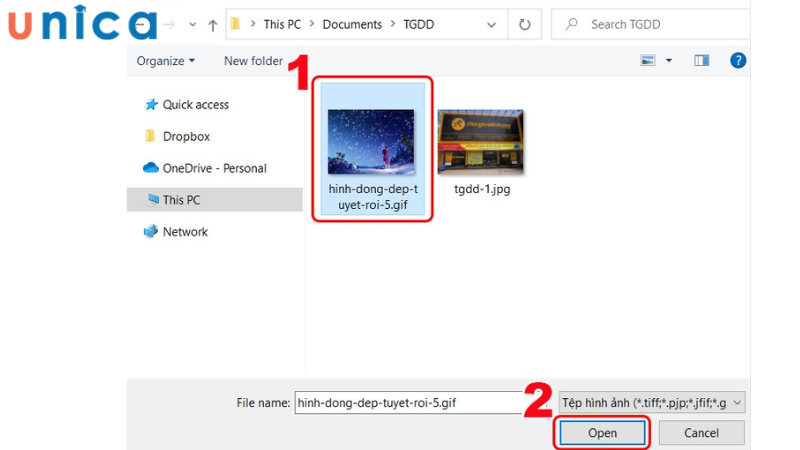
Task: Select the tgdd-1.jpg thumbnail
Action: [481, 152]
